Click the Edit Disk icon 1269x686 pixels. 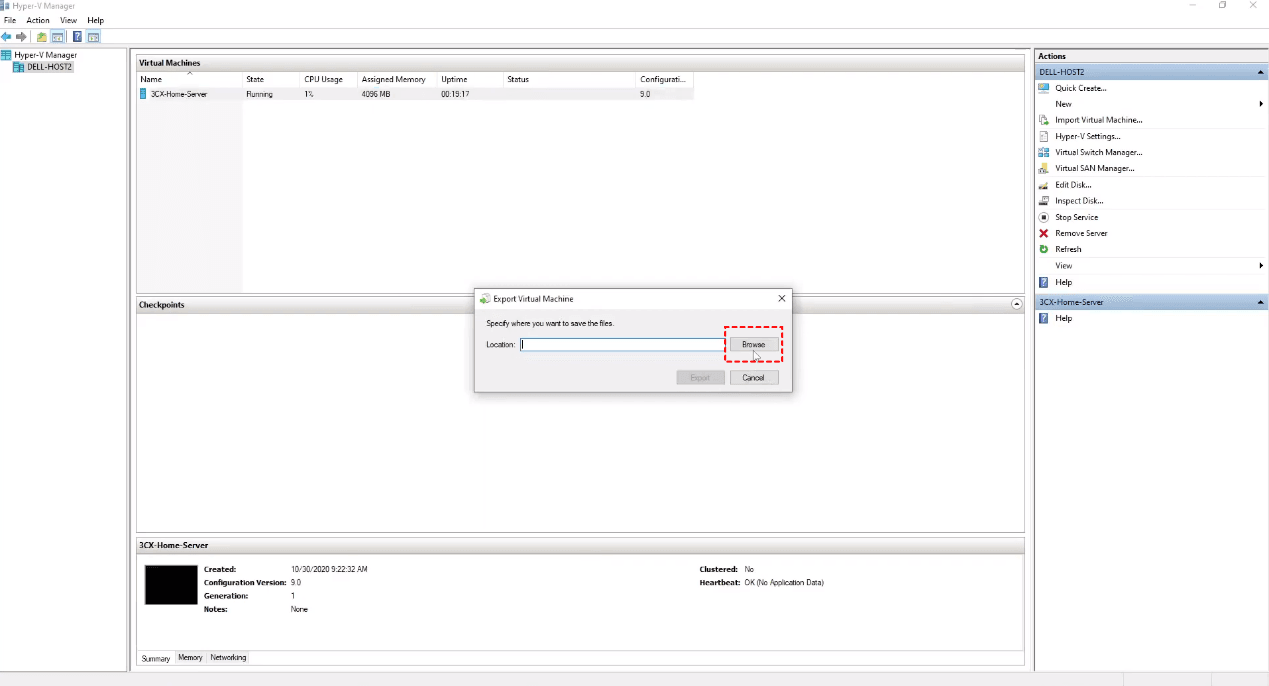click(1044, 185)
